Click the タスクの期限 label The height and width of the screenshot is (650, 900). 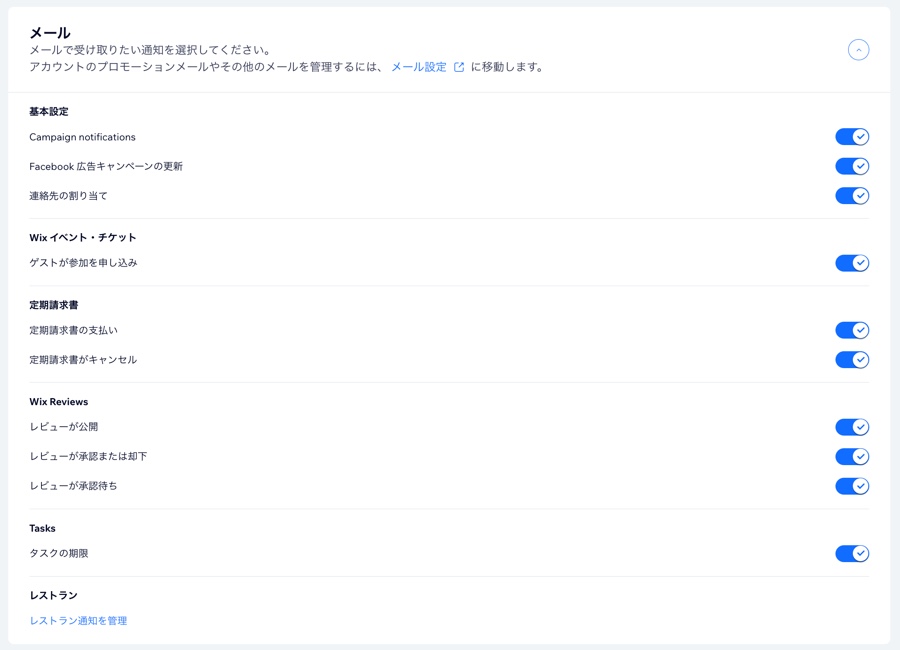[x=59, y=554]
